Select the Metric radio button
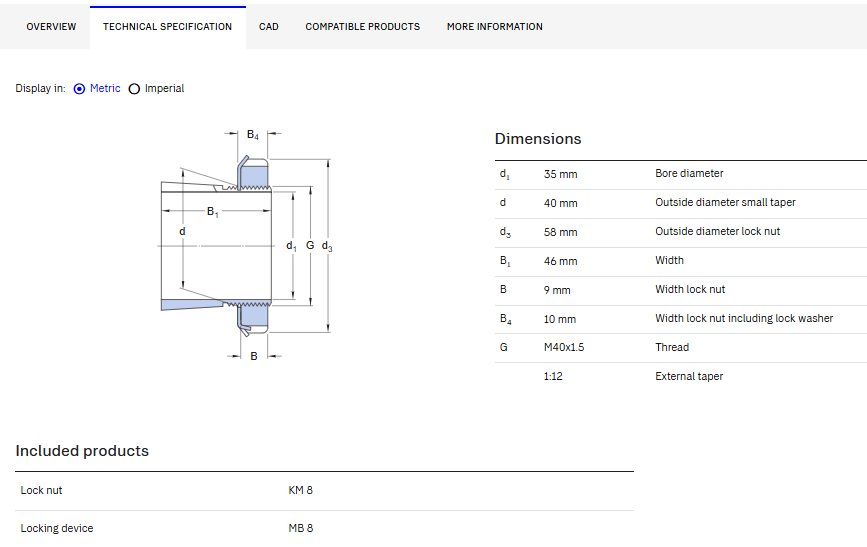 [x=80, y=89]
